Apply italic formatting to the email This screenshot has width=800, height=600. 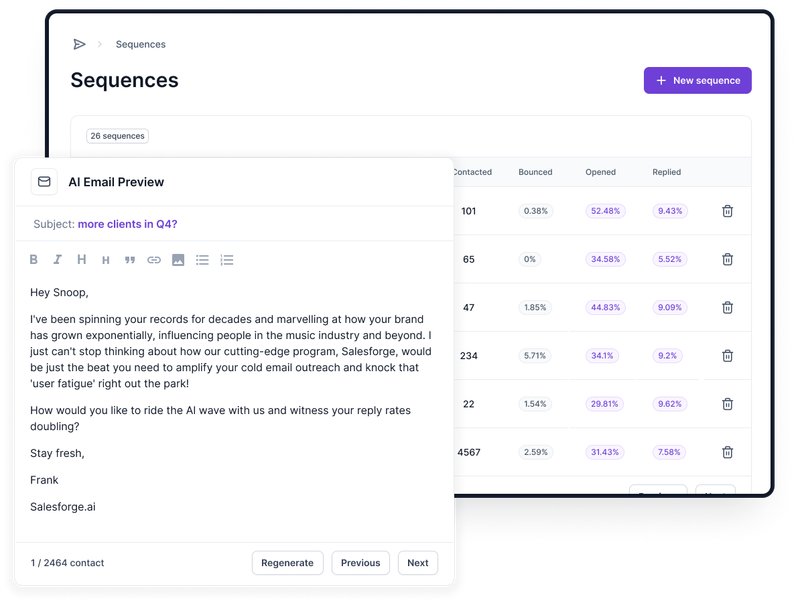tap(58, 260)
